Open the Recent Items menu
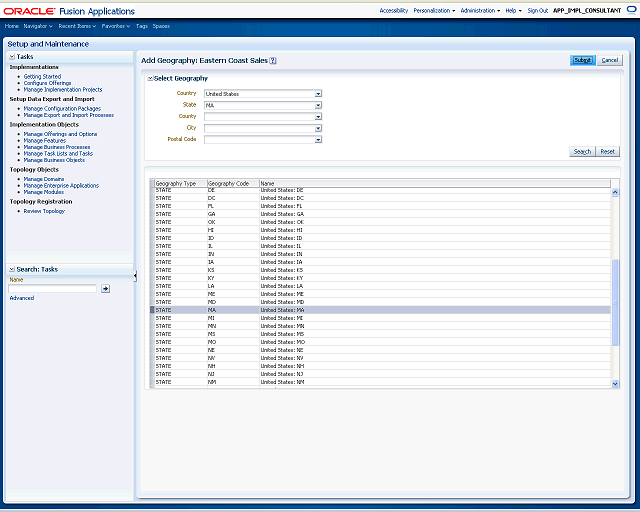The width and height of the screenshot is (640, 512). click(77, 26)
